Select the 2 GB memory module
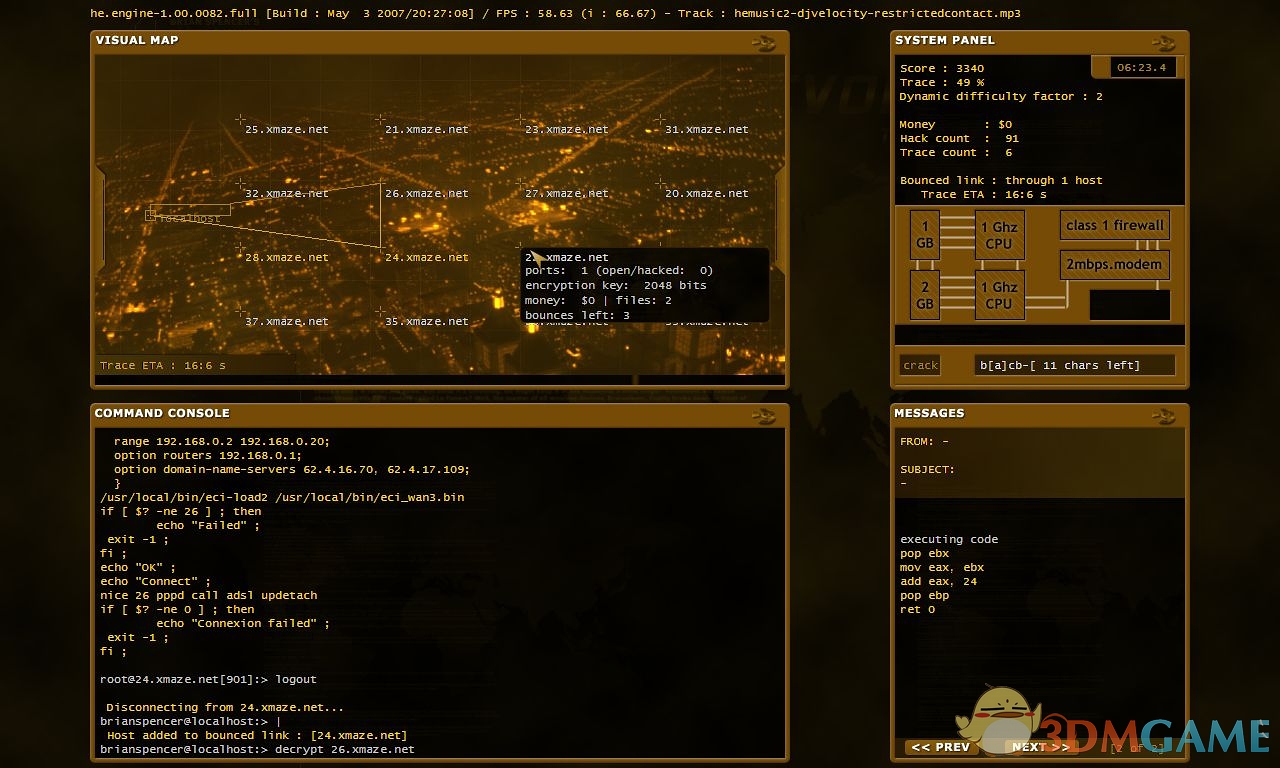1280x768 pixels. pyautogui.click(x=925, y=295)
